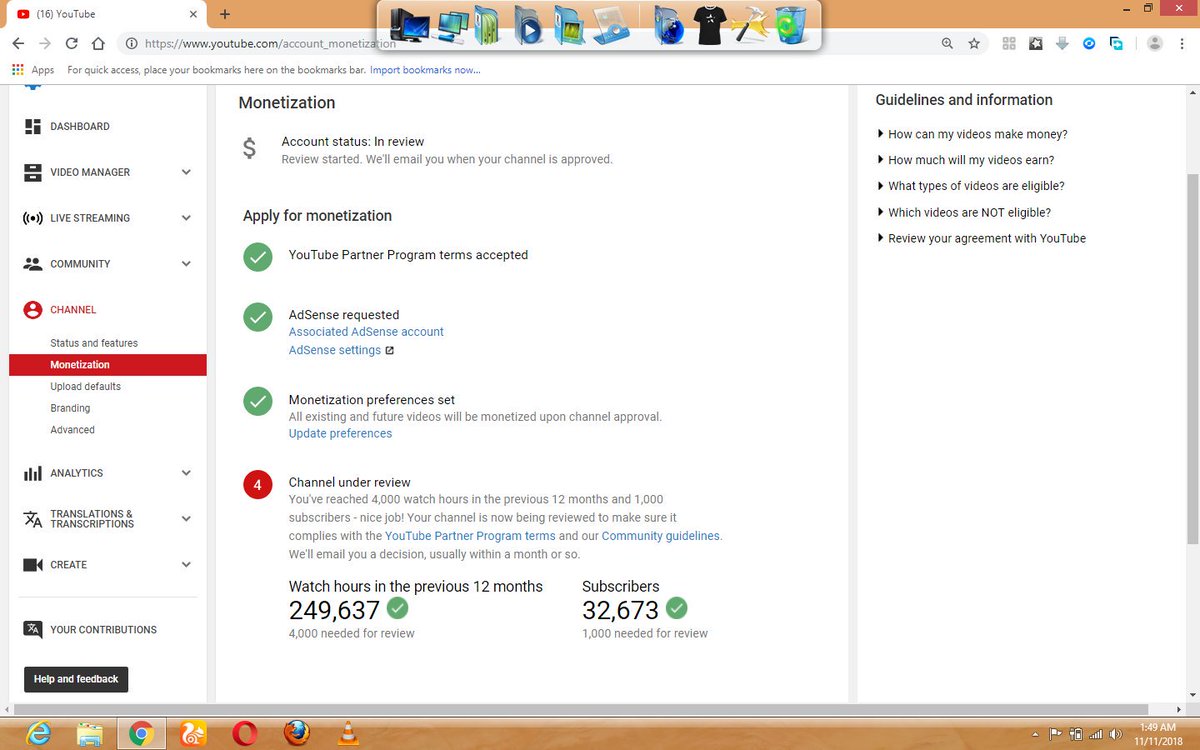Expand 'How can my videos make money?'
This screenshot has width=1200, height=750.
pyautogui.click(x=972, y=134)
